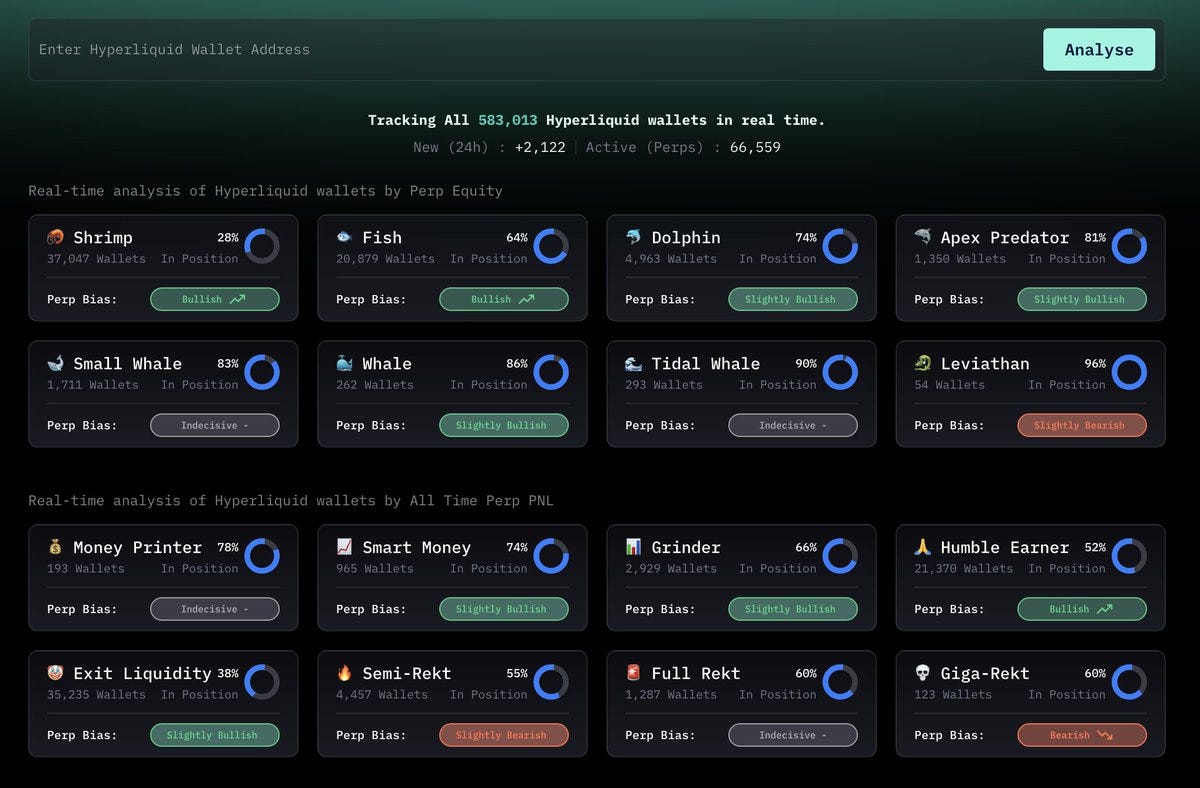Click the Leviathan dragon icon
1200x788 pixels.
922,364
